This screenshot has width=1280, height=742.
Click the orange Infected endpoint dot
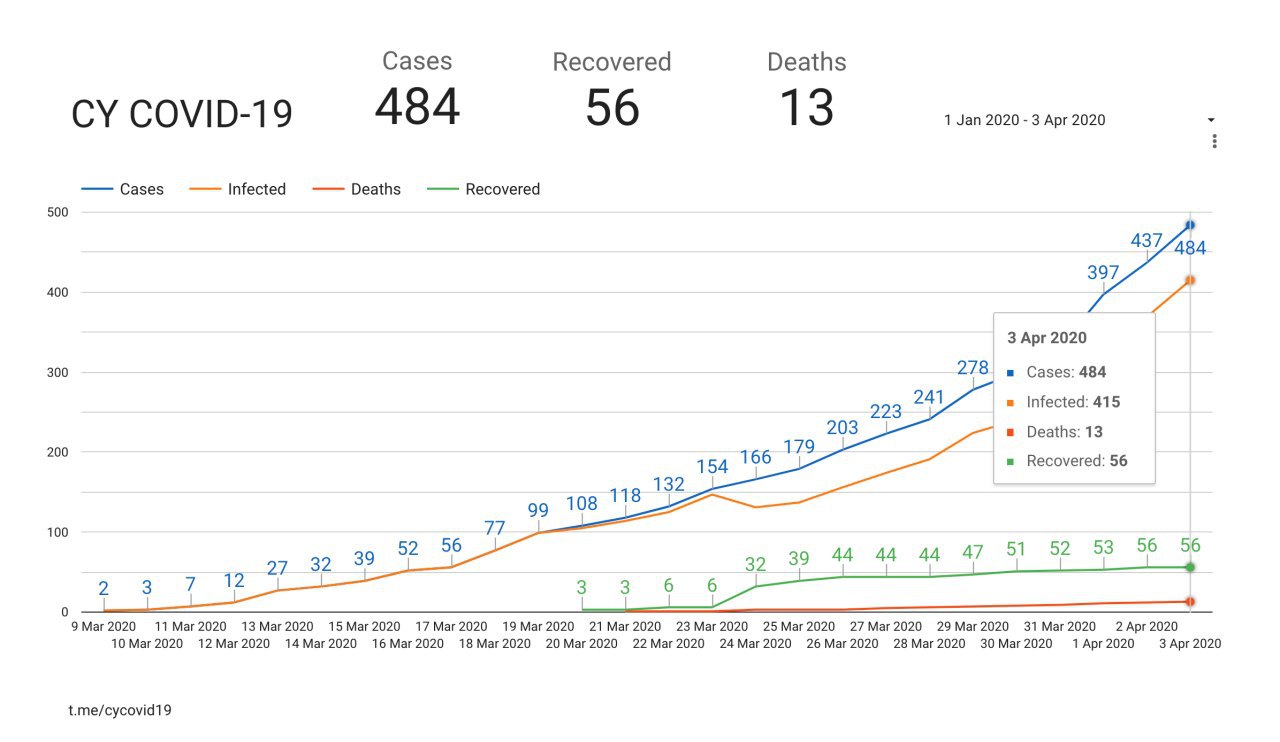tap(1190, 280)
